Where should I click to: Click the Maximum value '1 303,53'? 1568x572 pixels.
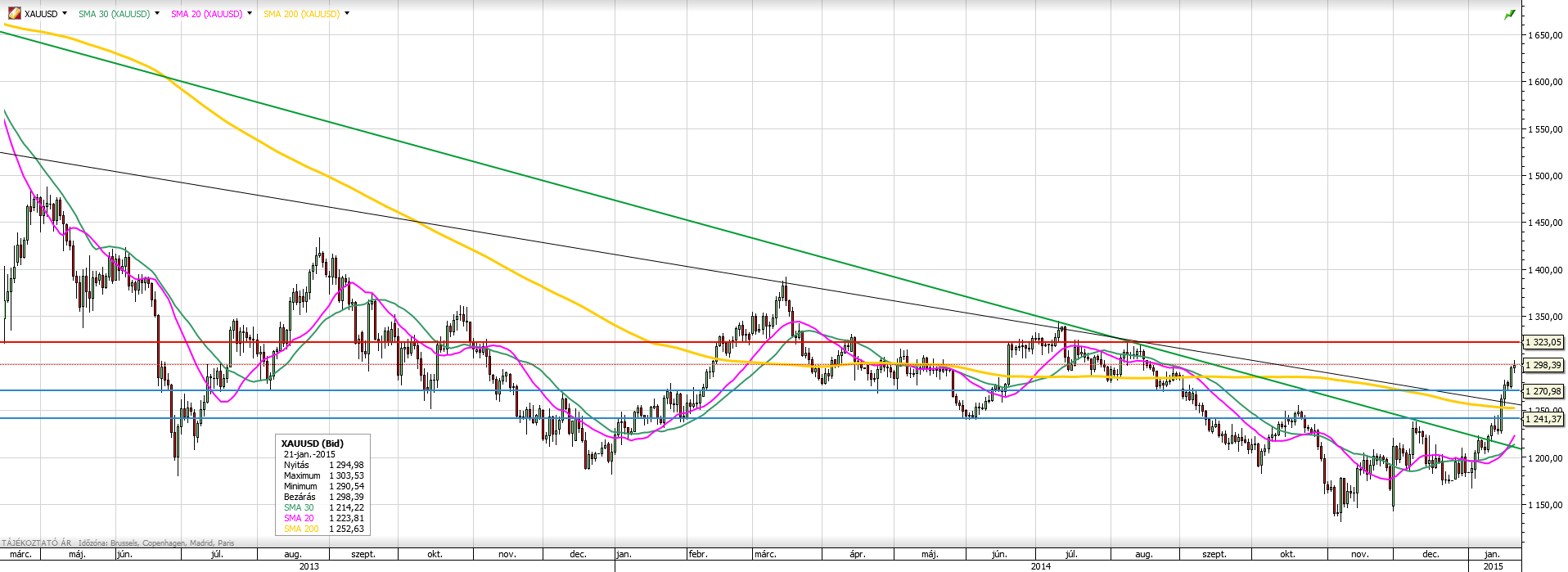pos(346,475)
